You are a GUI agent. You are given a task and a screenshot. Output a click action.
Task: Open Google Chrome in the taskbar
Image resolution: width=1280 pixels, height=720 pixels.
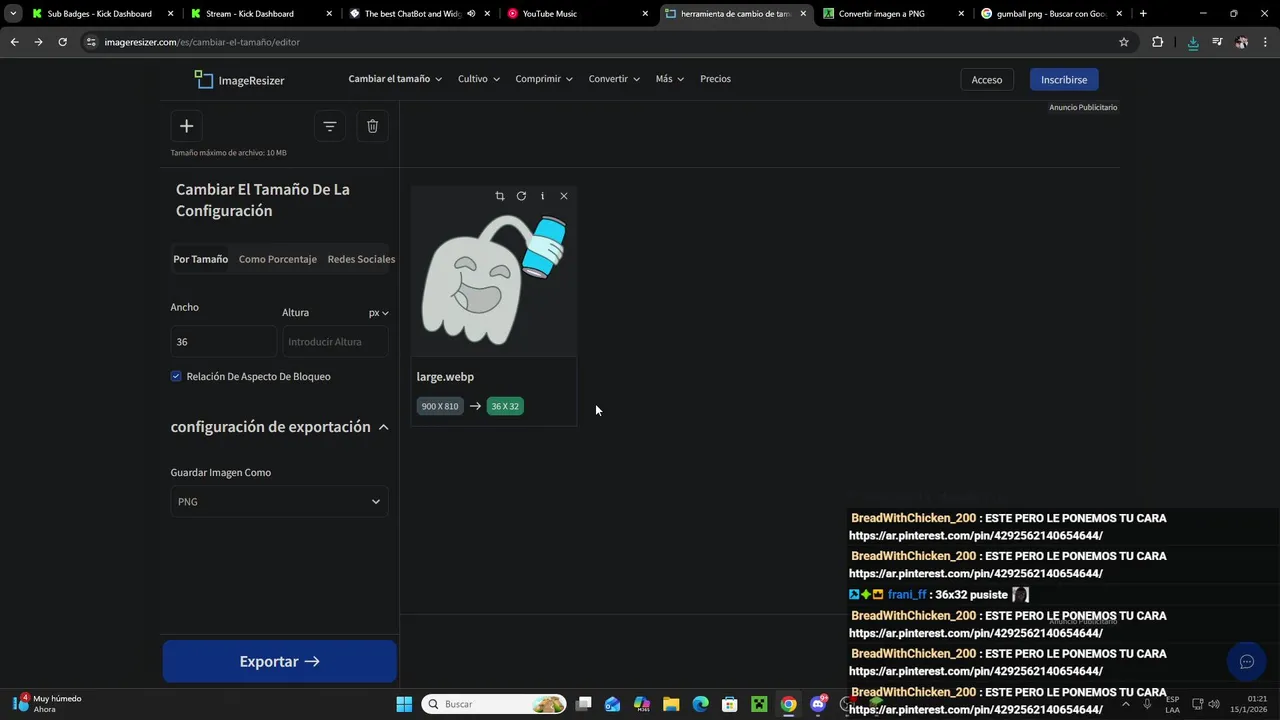click(x=789, y=704)
